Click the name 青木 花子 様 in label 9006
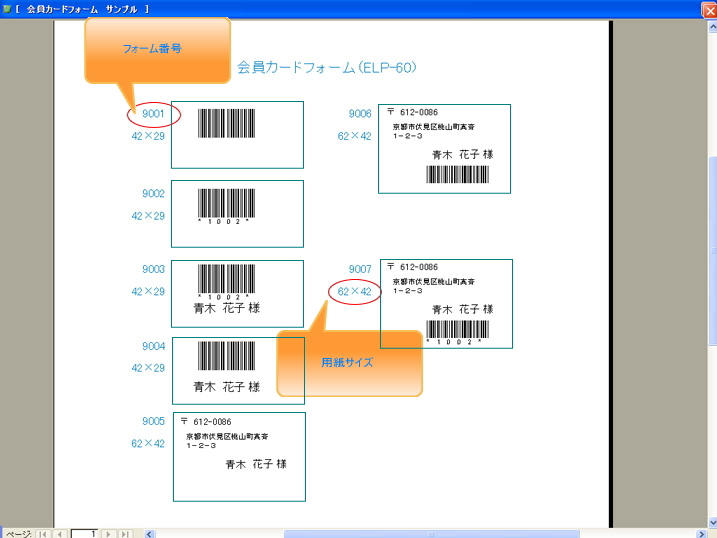This screenshot has height=538, width=717. coord(463,154)
